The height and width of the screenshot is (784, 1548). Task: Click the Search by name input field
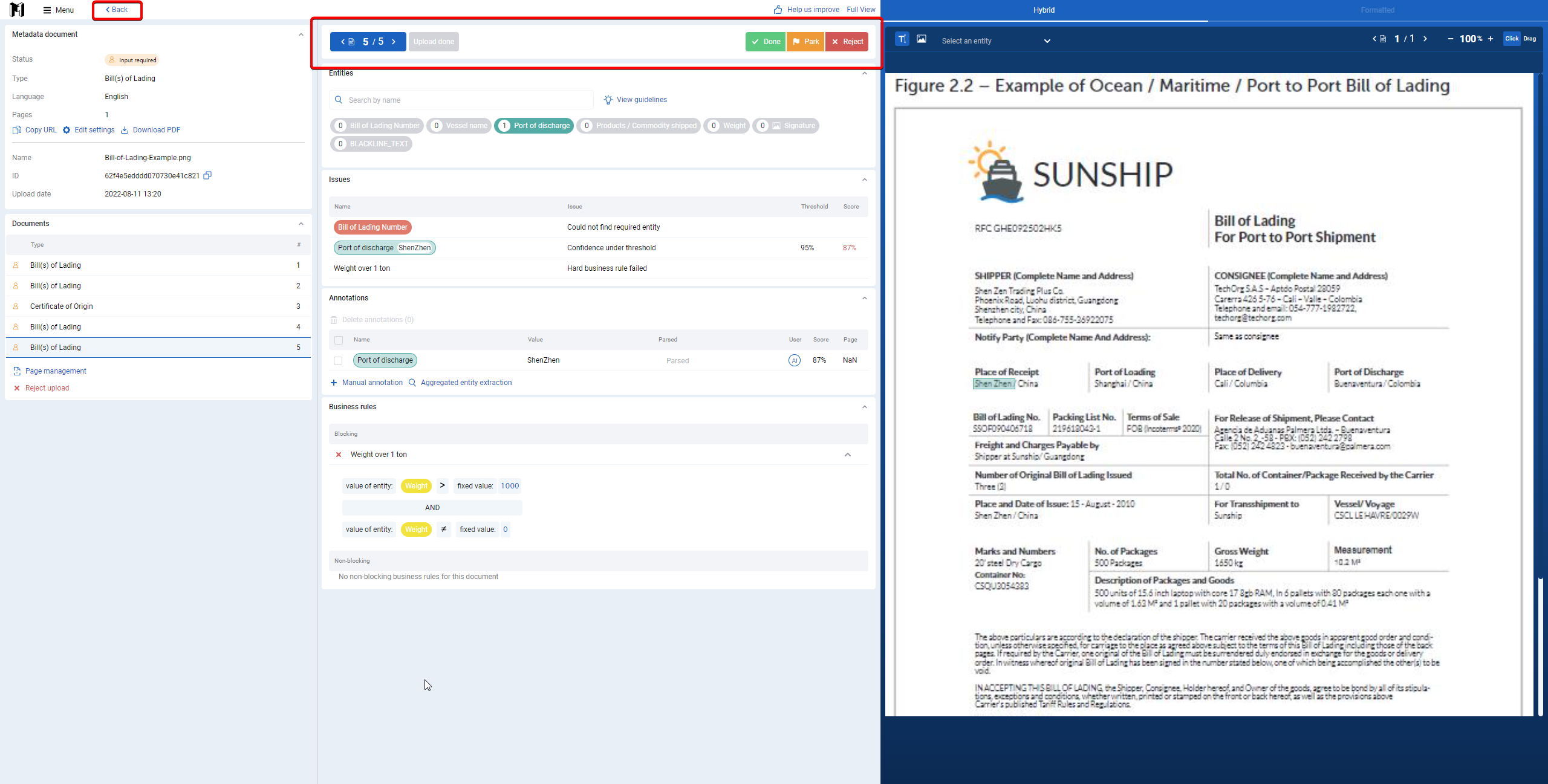tap(461, 100)
